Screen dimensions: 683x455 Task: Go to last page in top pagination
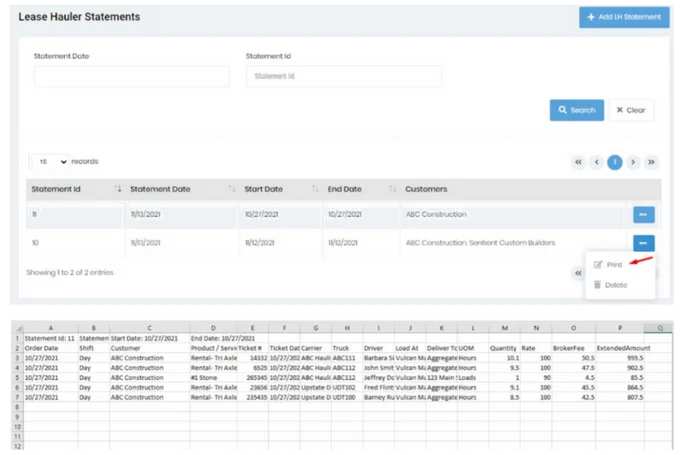[x=651, y=162]
